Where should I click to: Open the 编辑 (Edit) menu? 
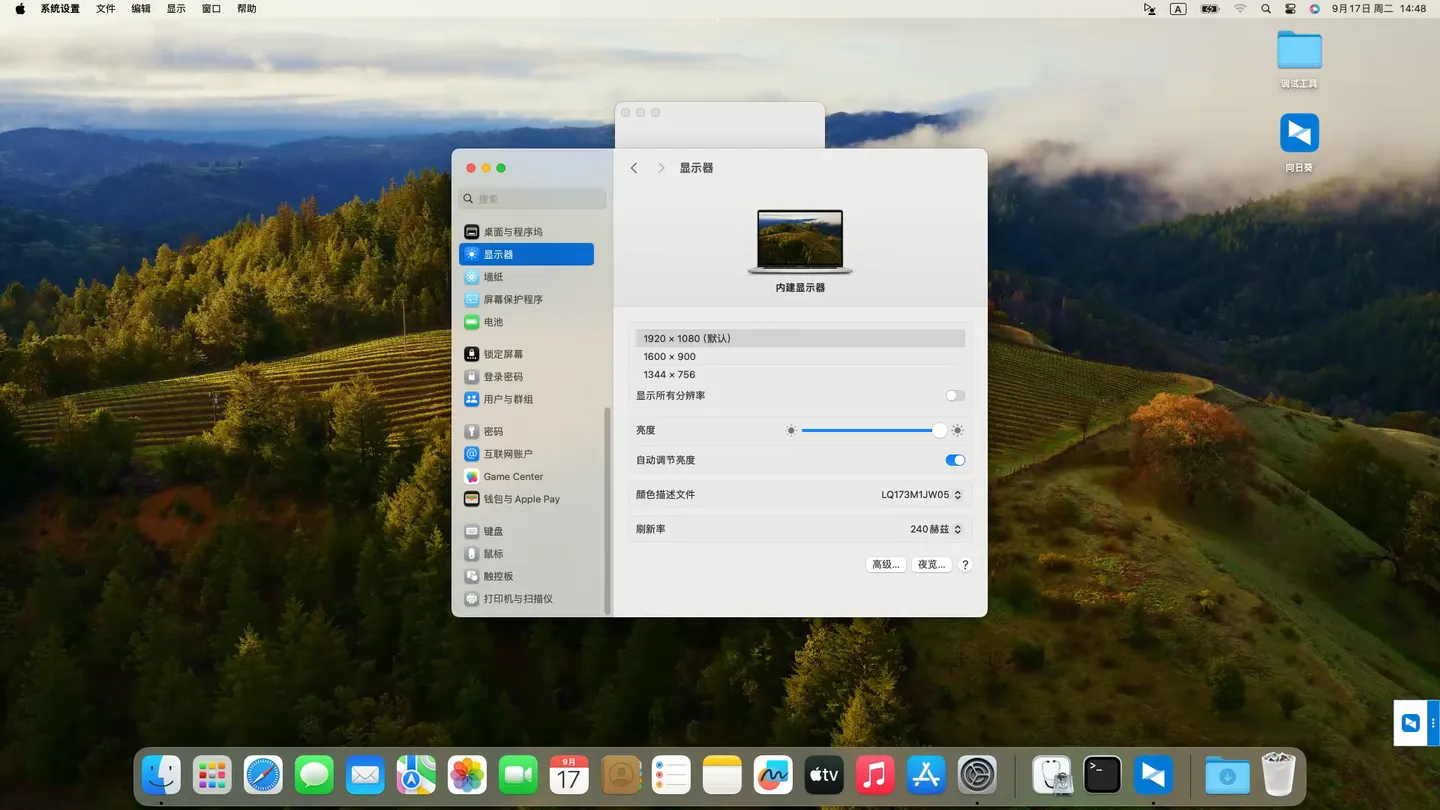(x=141, y=9)
